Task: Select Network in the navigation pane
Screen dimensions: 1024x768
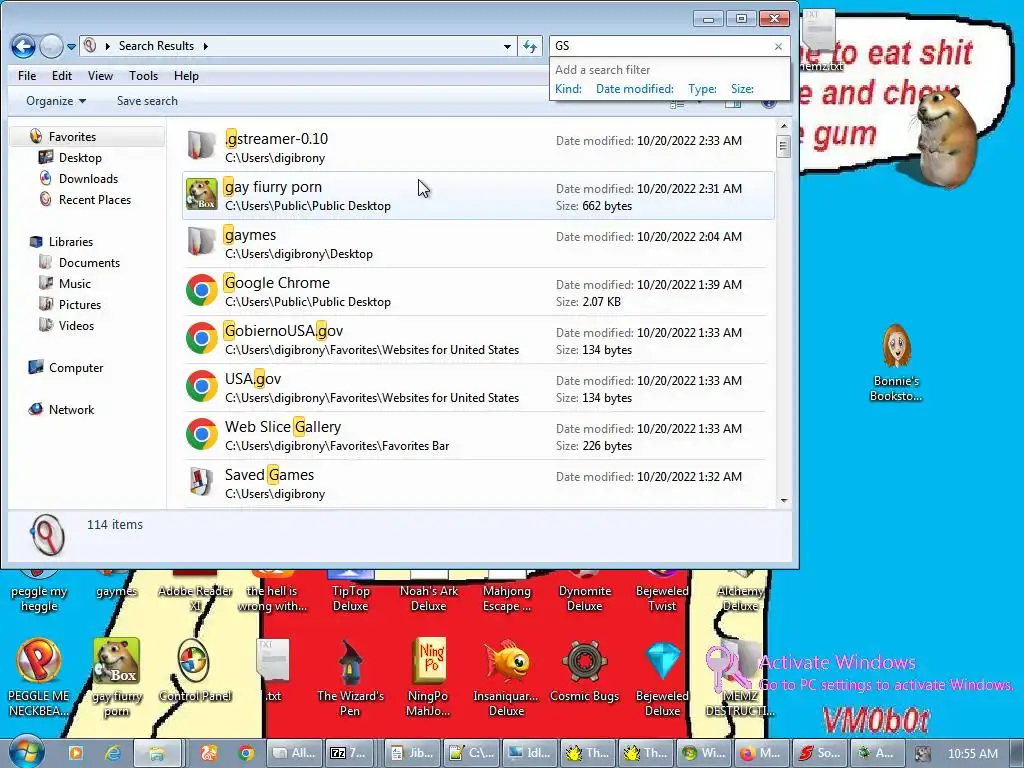Action: (71, 409)
